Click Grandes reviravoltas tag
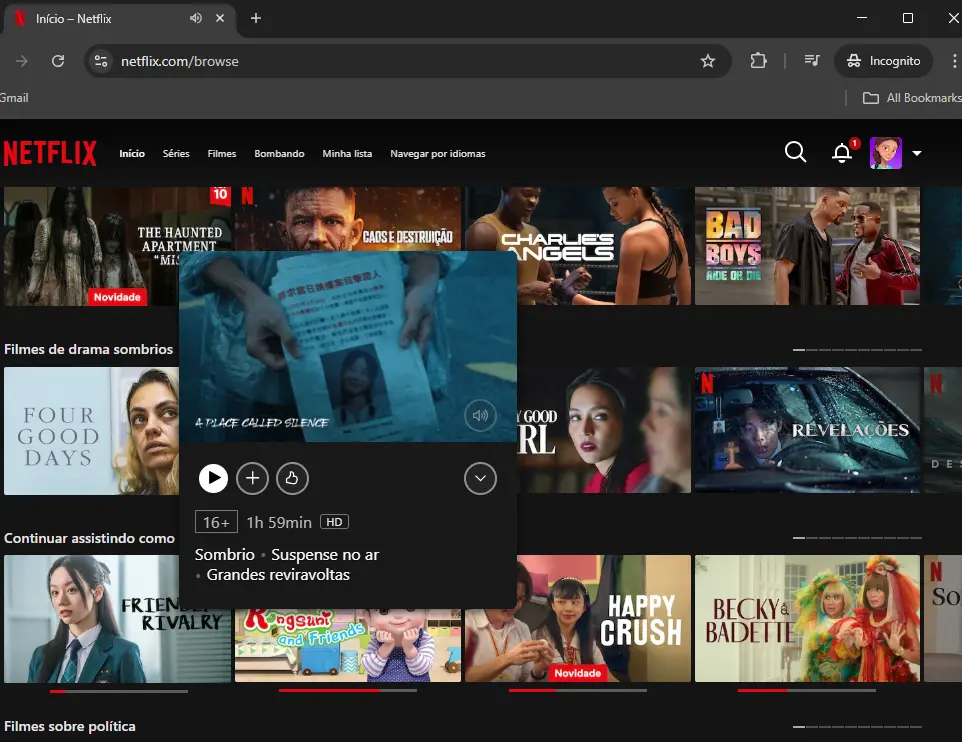The height and width of the screenshot is (742, 962). (x=278, y=574)
